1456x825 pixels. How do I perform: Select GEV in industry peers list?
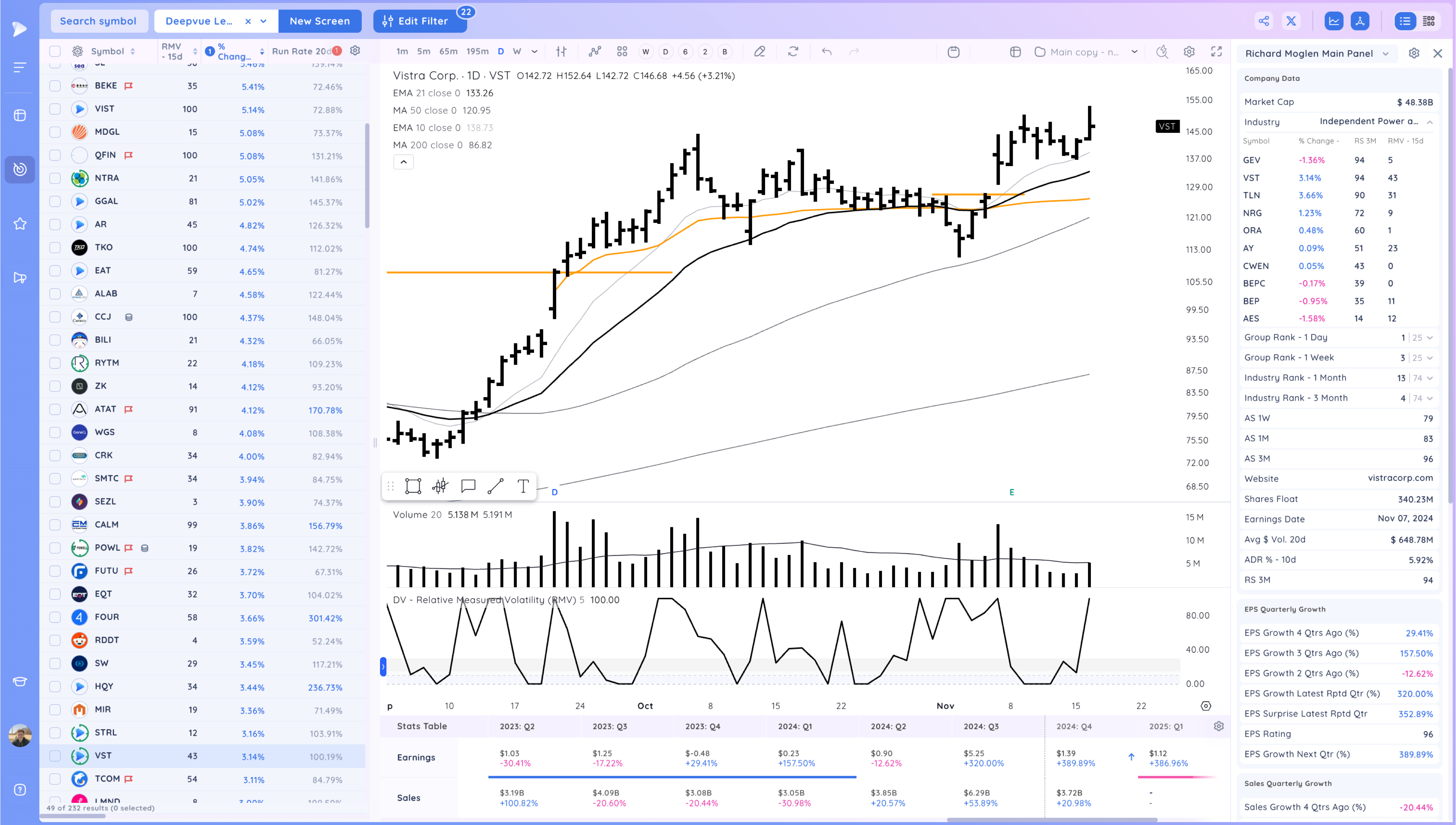[1340, 160]
